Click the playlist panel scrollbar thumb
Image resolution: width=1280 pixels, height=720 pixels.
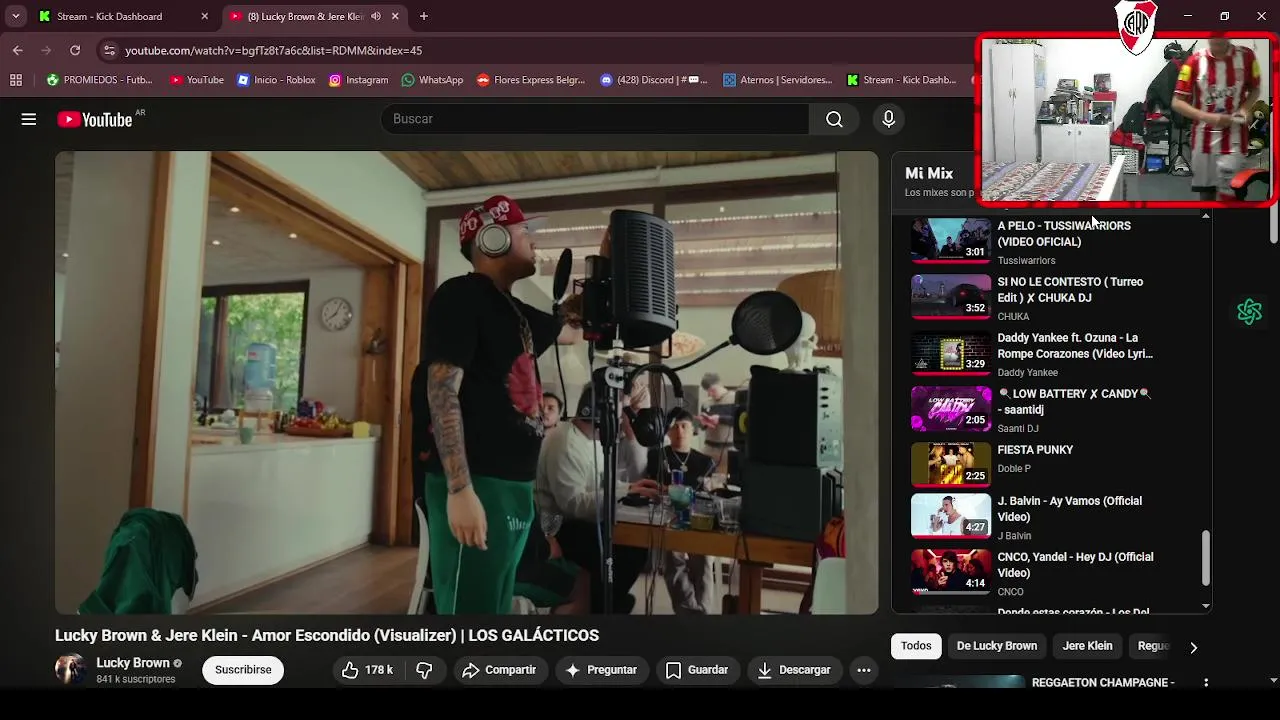[1205, 558]
